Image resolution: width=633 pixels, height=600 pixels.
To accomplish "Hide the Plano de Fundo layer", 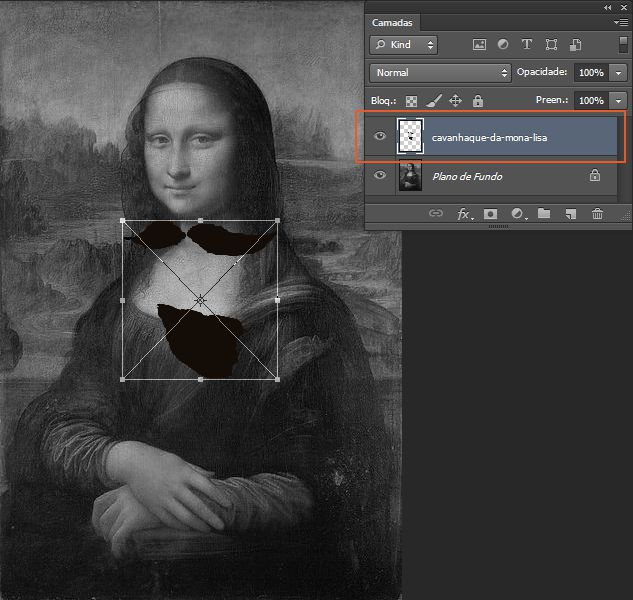I will pos(379,175).
